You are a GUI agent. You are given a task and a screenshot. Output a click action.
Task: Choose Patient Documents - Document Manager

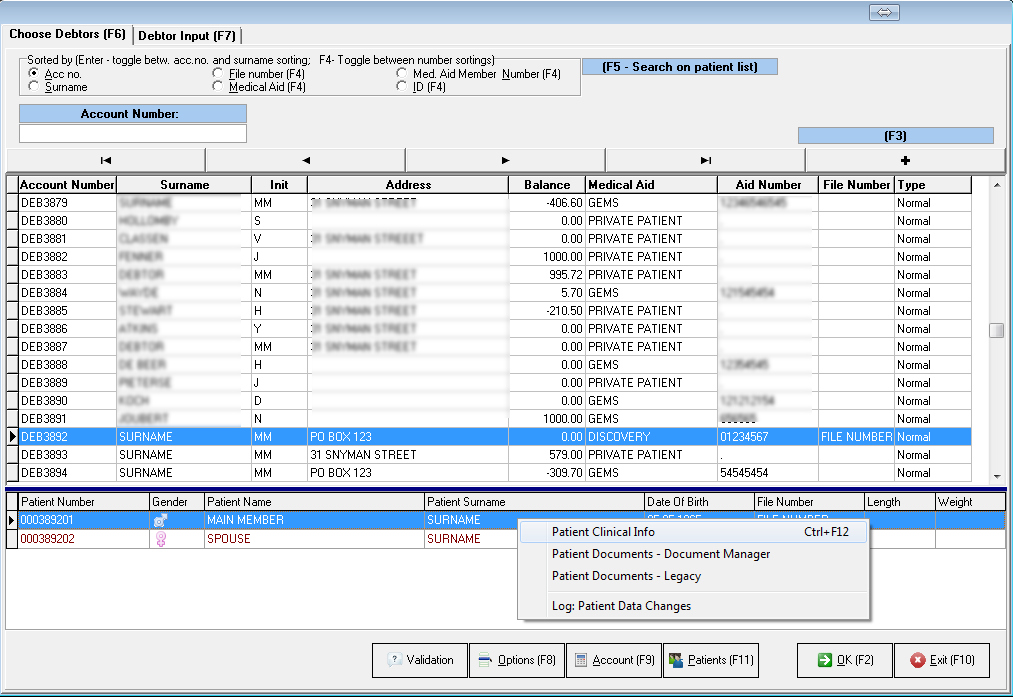tap(660, 554)
